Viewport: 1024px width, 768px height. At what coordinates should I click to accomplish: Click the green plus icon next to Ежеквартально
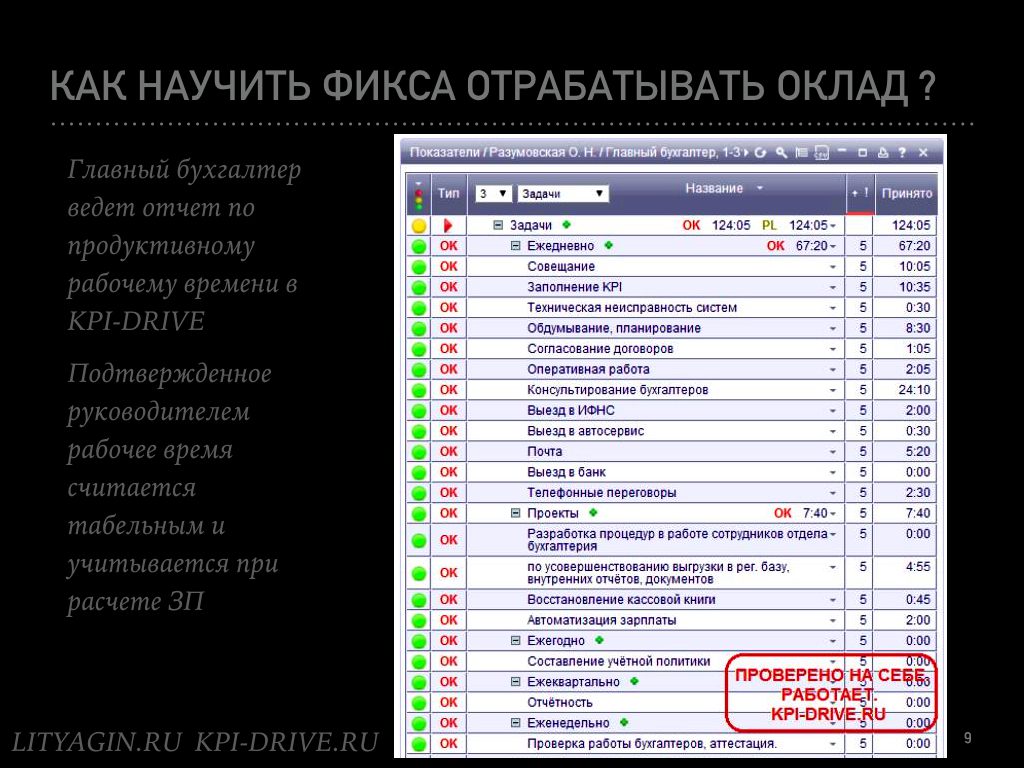634,681
